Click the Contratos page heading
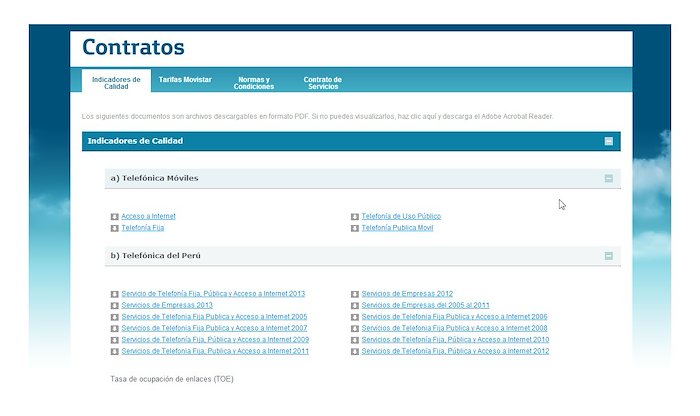 (x=133, y=47)
